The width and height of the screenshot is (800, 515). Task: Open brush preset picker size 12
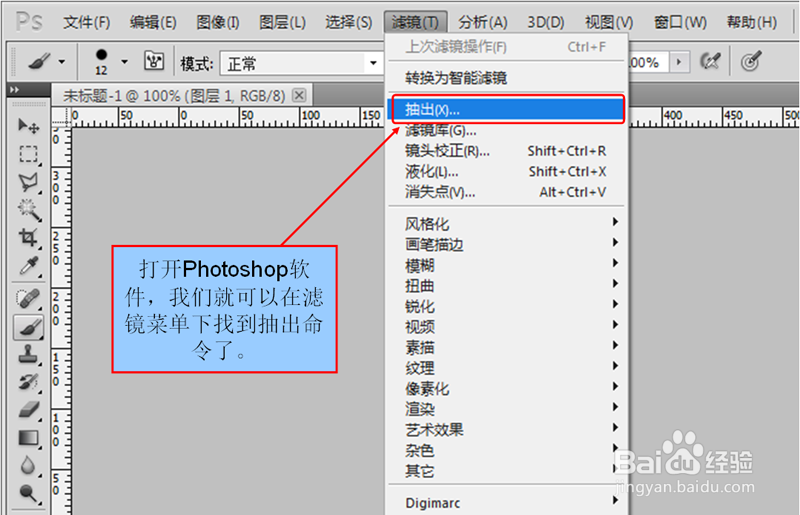(110, 62)
